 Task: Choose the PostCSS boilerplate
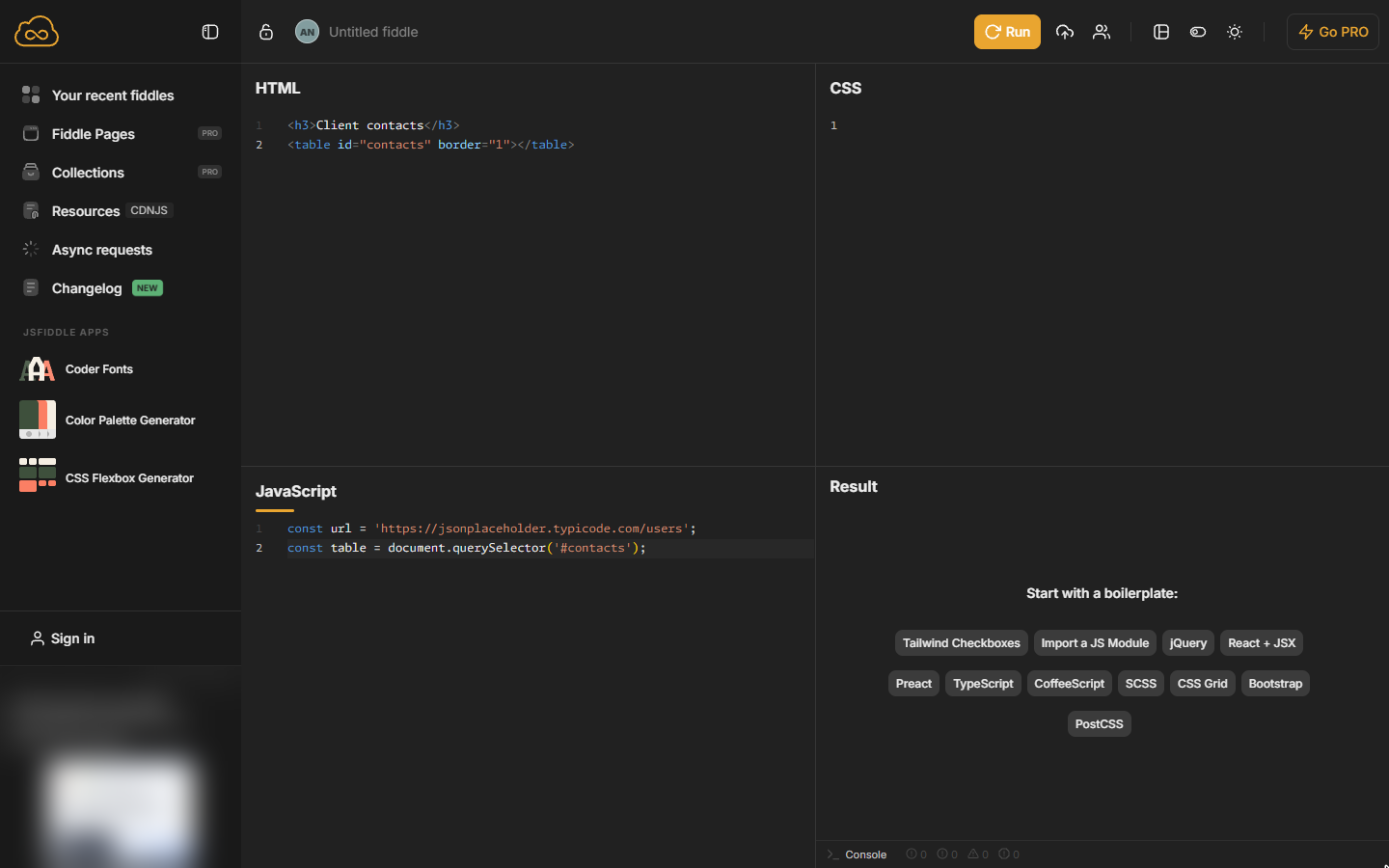point(1099,724)
